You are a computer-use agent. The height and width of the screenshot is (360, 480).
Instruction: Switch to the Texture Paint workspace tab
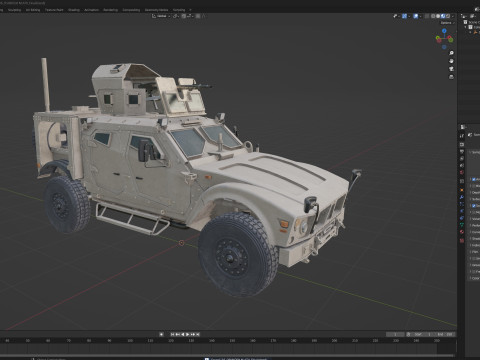tap(54, 10)
